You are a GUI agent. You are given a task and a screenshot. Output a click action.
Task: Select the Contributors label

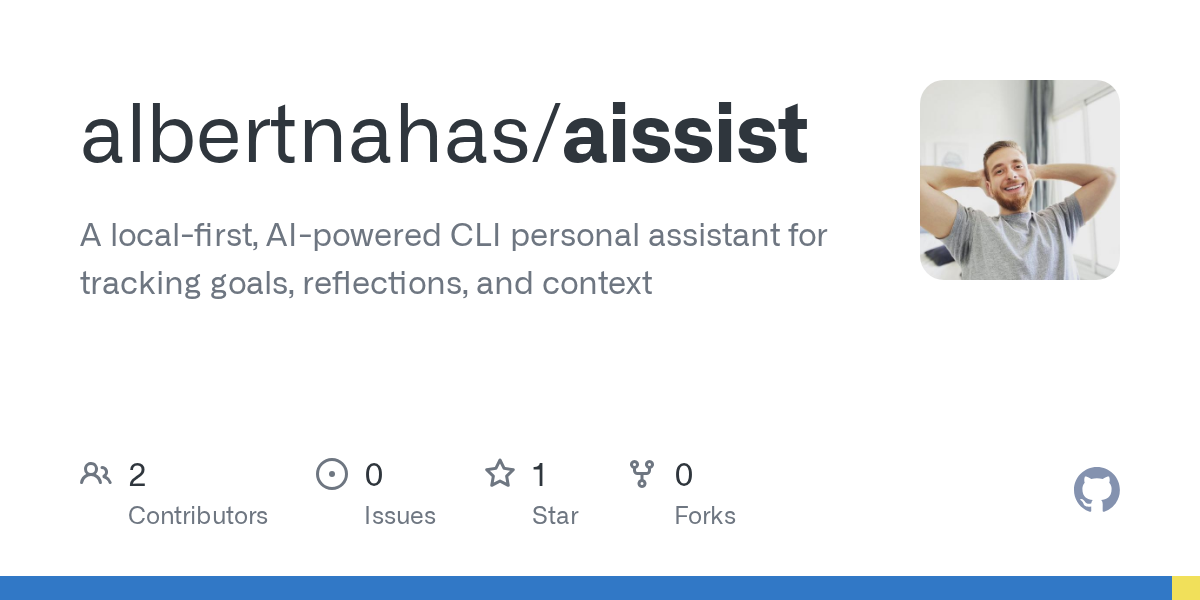tap(198, 516)
